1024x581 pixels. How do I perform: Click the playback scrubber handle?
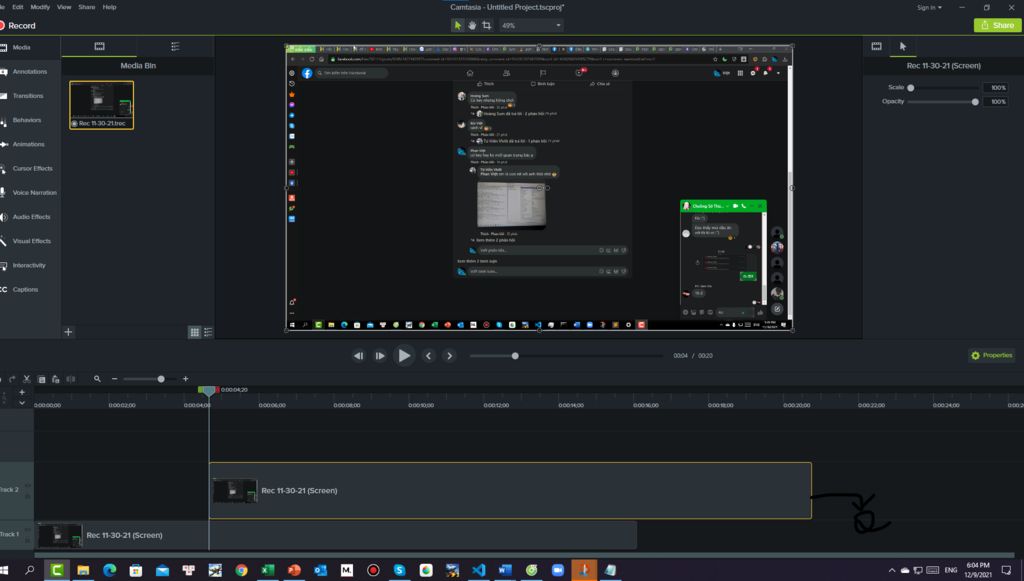click(515, 356)
